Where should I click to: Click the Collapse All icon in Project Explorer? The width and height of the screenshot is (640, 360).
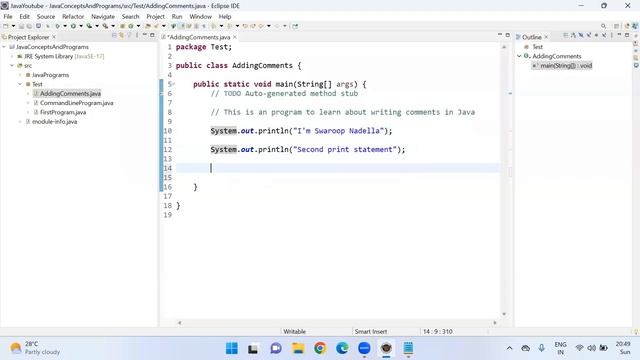coord(114,36)
